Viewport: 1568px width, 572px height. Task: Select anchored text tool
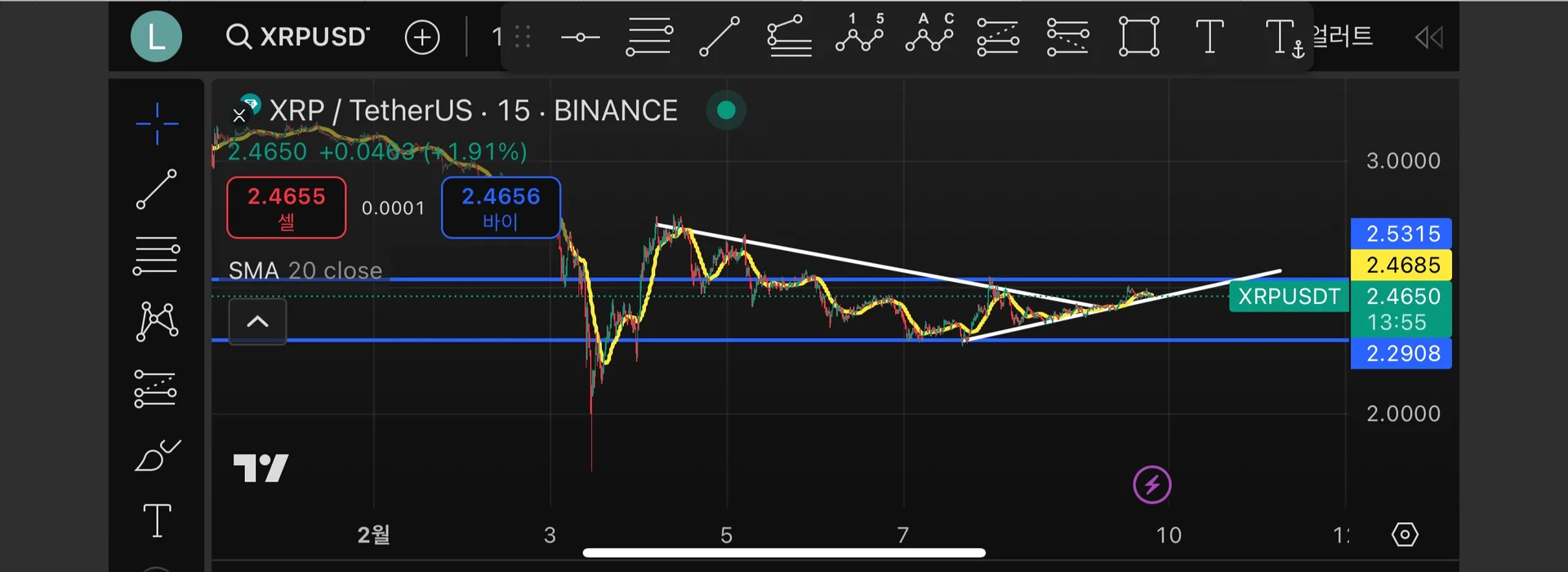pyautogui.click(x=1285, y=38)
